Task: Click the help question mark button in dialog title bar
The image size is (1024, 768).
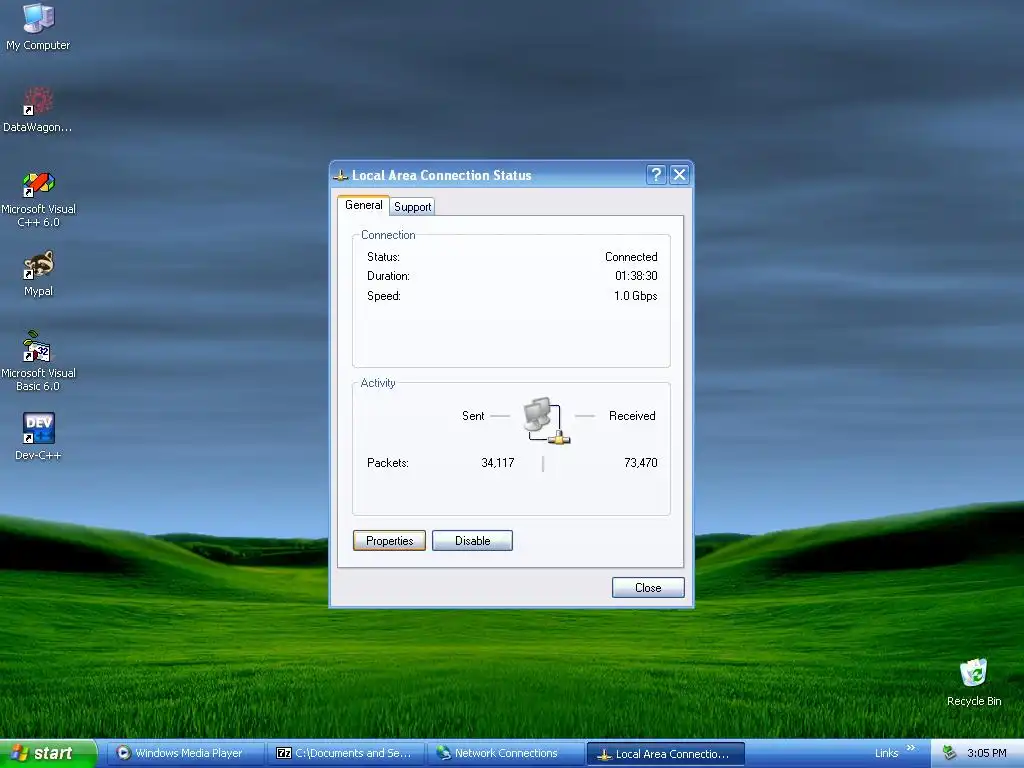Action: click(656, 174)
